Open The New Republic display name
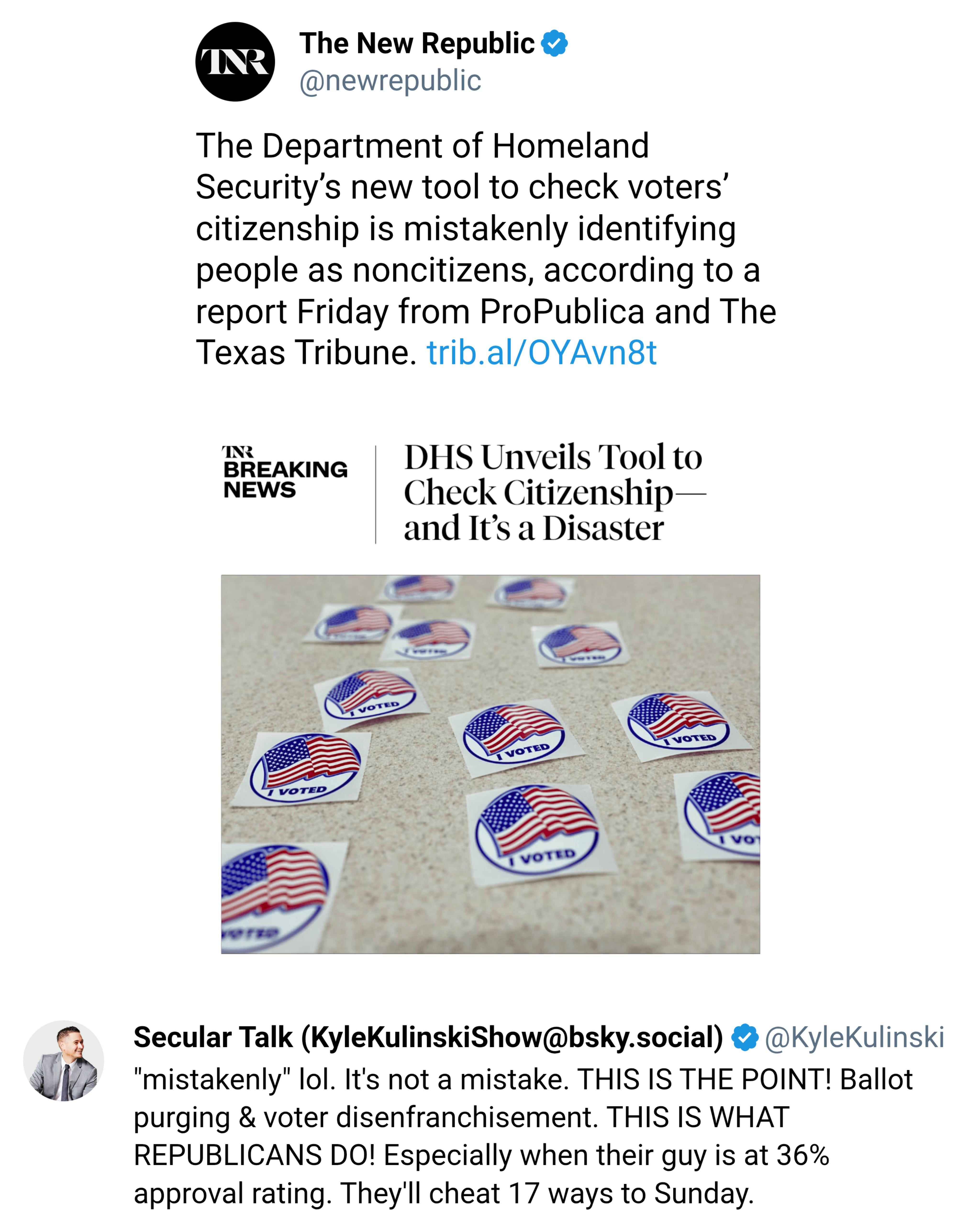 (x=417, y=44)
